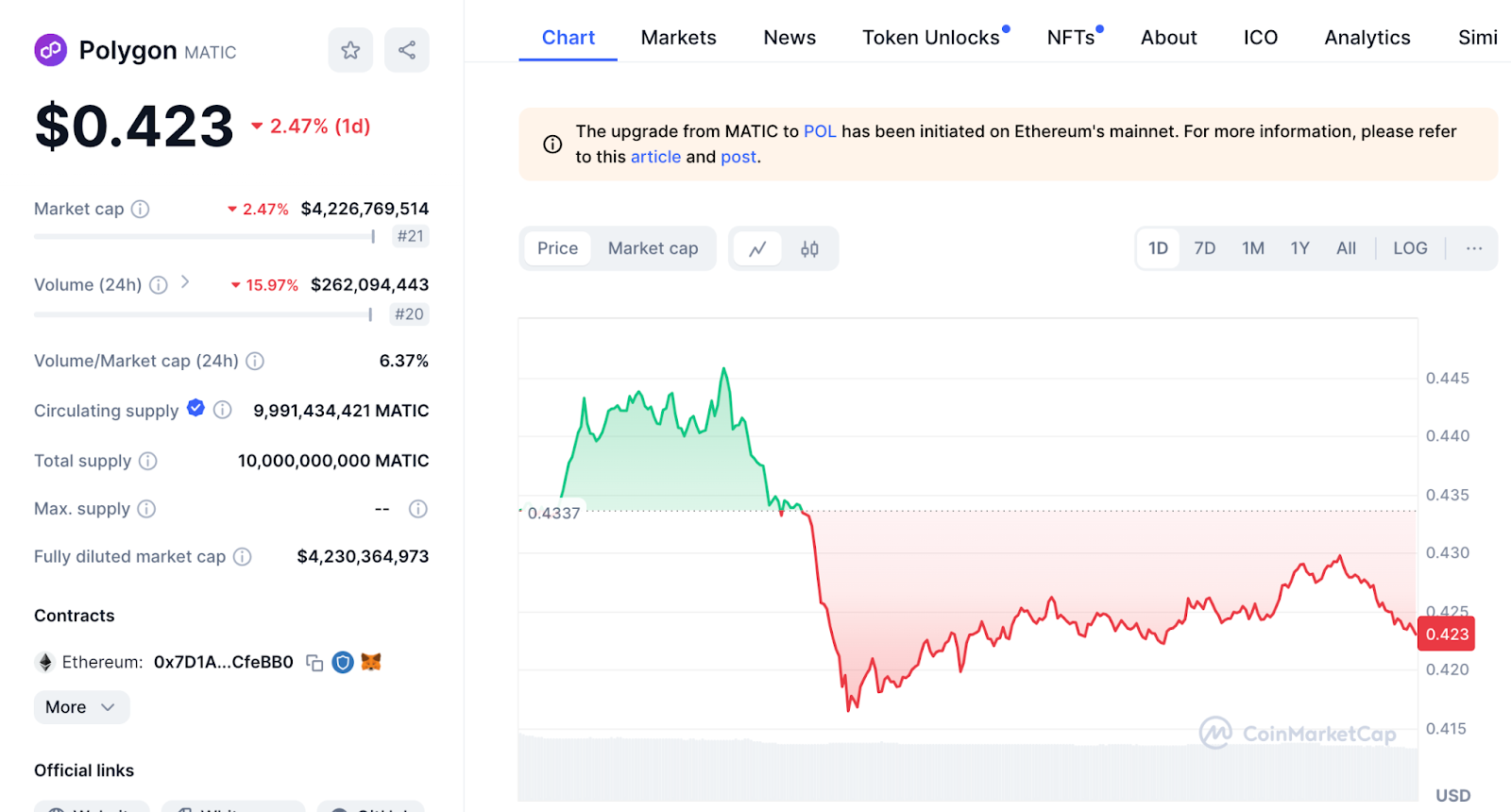Set chart range to 7D
Image resolution: width=1511 pixels, height=812 pixels.
(1205, 248)
